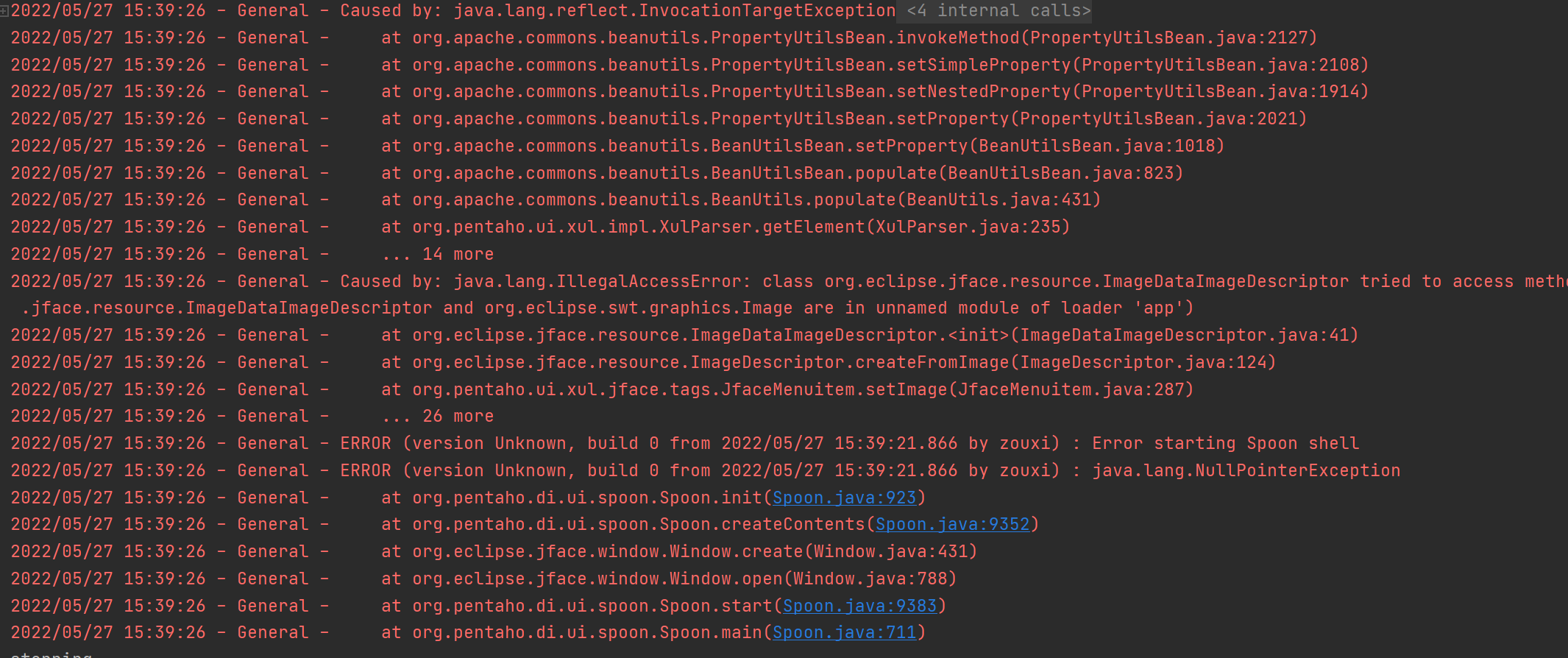Click the '... 26 more' log line

[x=438, y=416]
